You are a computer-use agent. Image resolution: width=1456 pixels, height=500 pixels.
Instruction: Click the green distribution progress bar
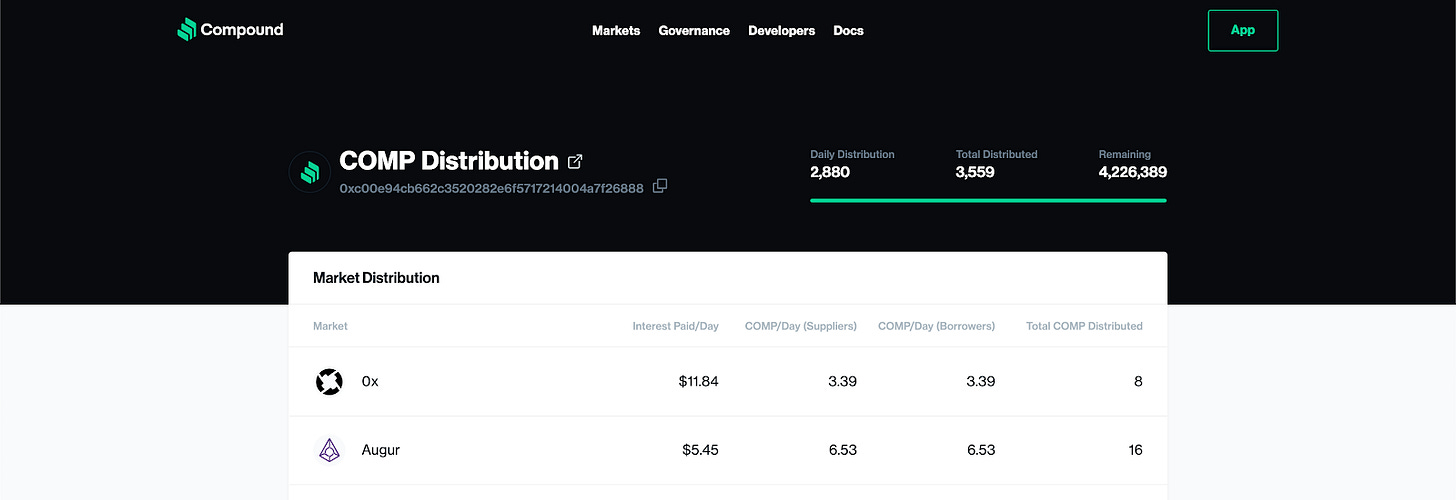988,200
